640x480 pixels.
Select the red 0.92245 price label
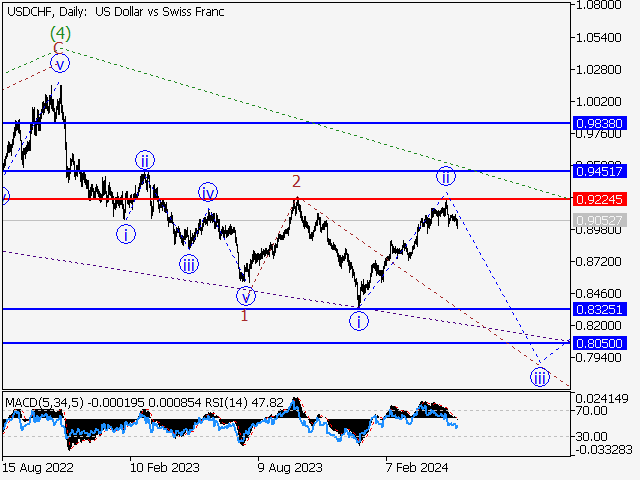(600, 199)
